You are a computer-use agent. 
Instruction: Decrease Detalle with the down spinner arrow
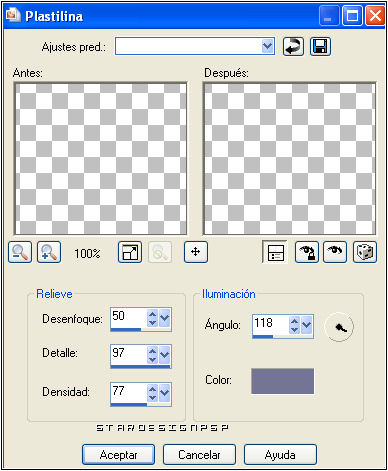(x=152, y=360)
